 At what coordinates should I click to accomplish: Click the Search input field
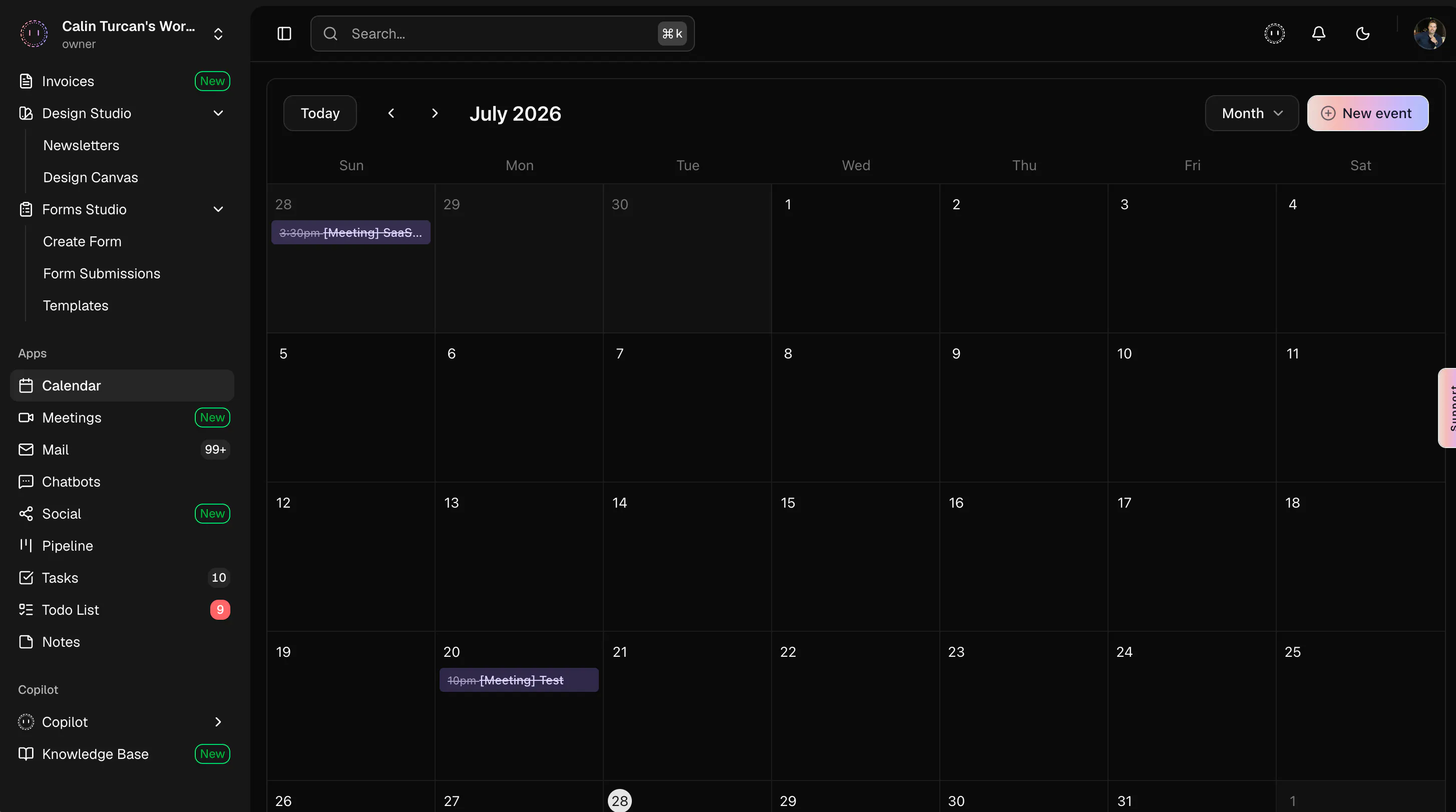503,34
